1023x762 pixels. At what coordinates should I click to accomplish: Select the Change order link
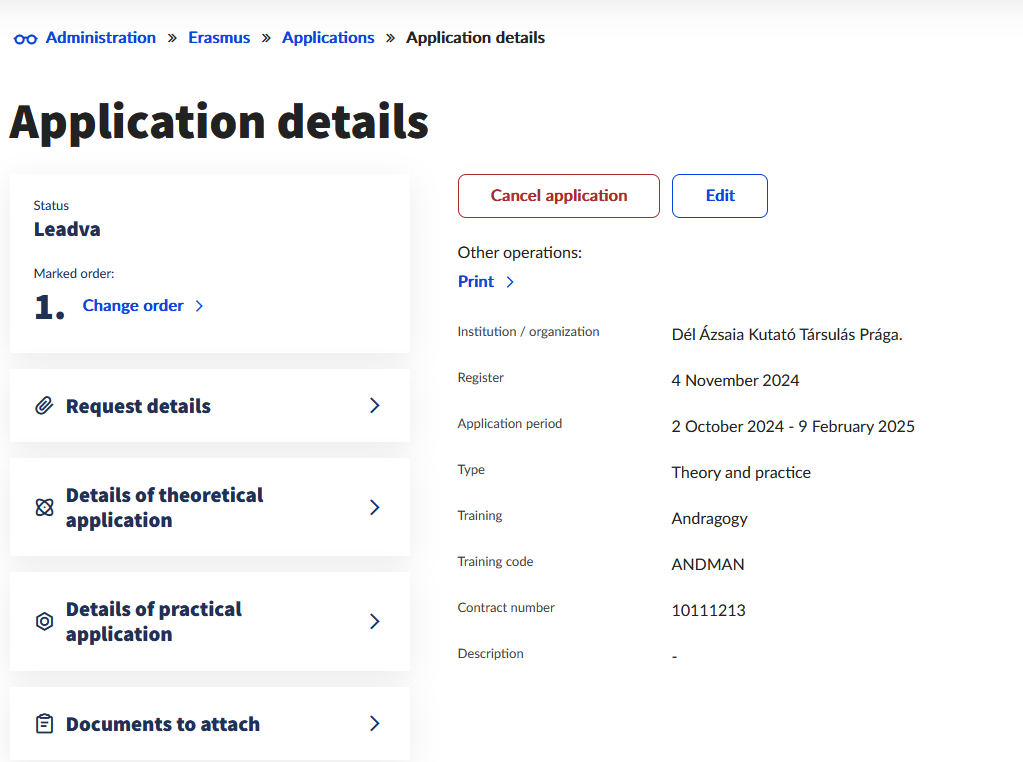click(133, 306)
